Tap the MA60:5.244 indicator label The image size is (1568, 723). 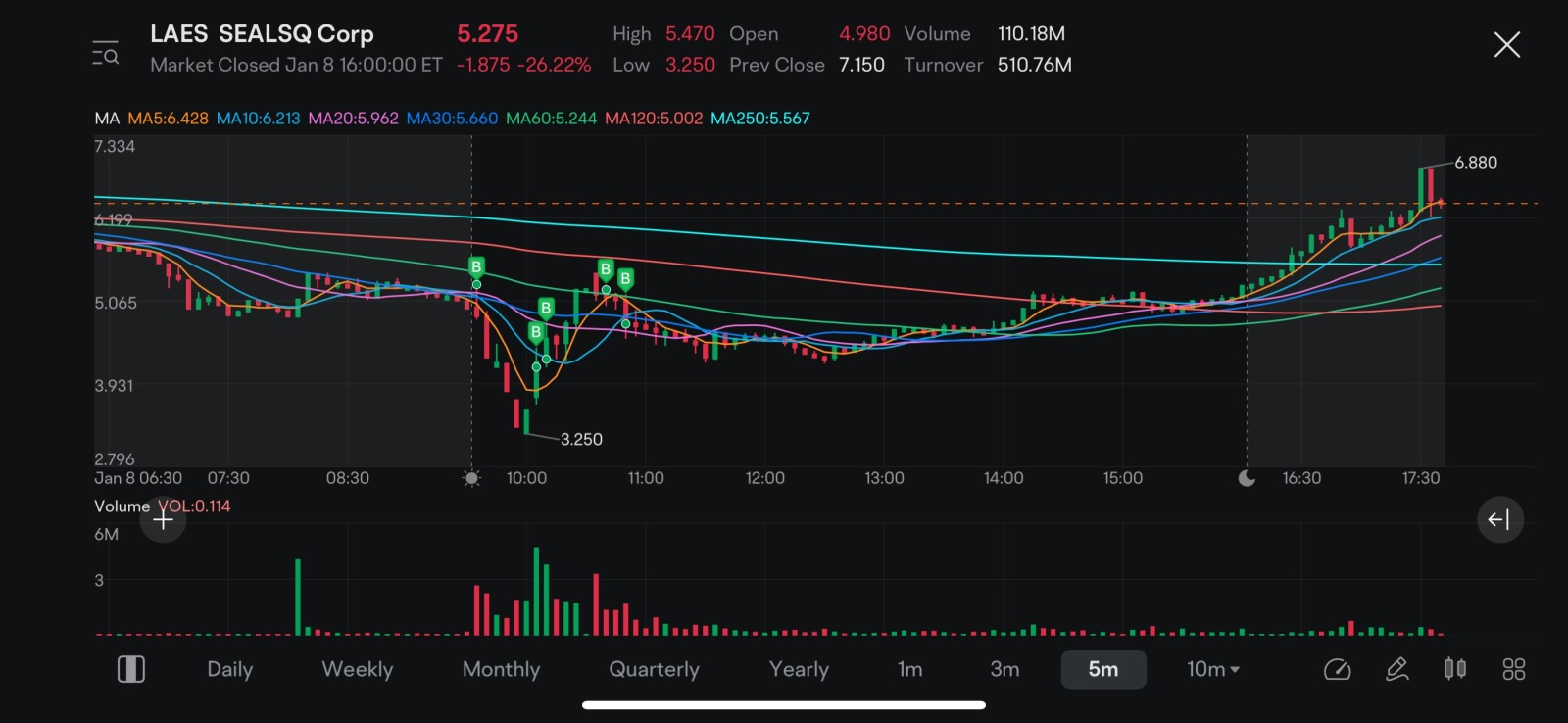click(551, 119)
